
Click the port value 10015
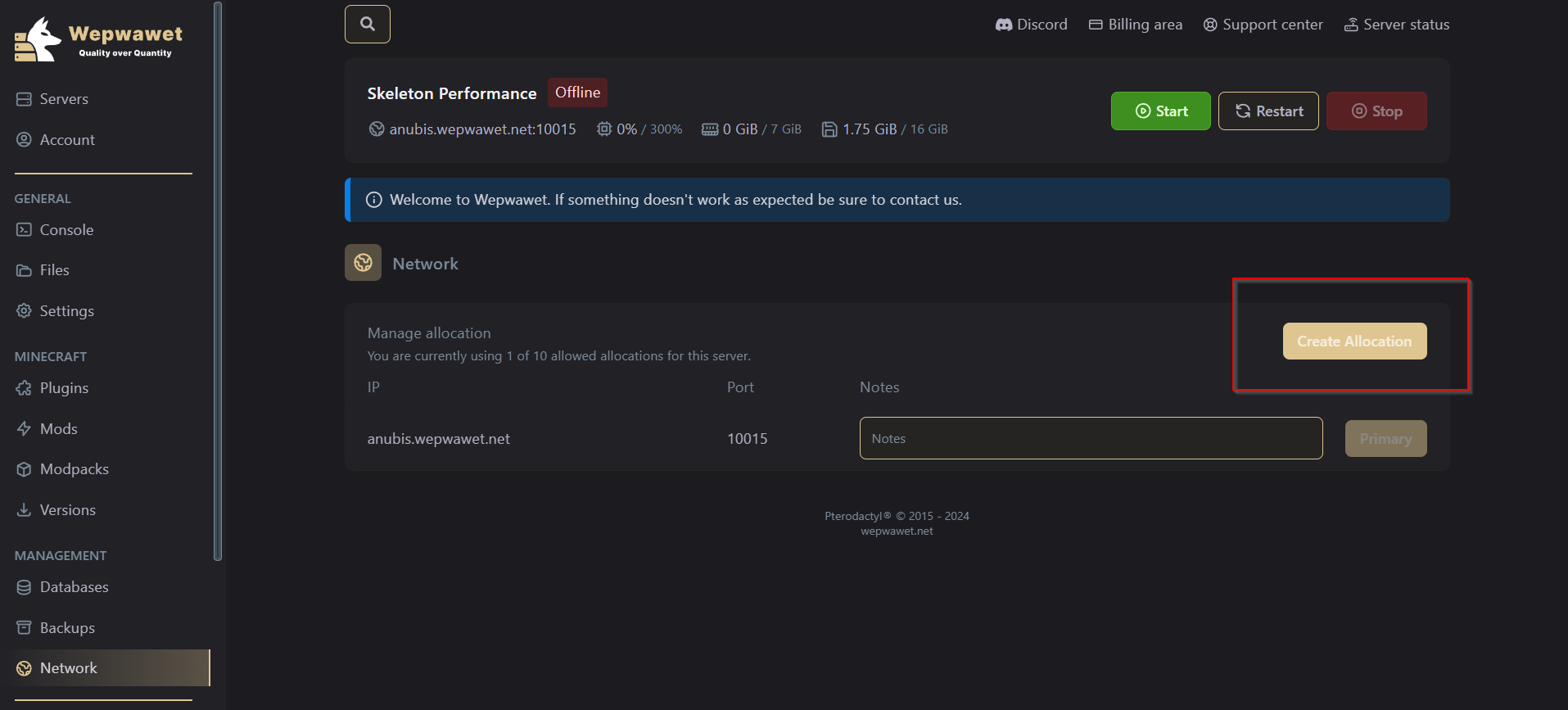[x=748, y=439]
